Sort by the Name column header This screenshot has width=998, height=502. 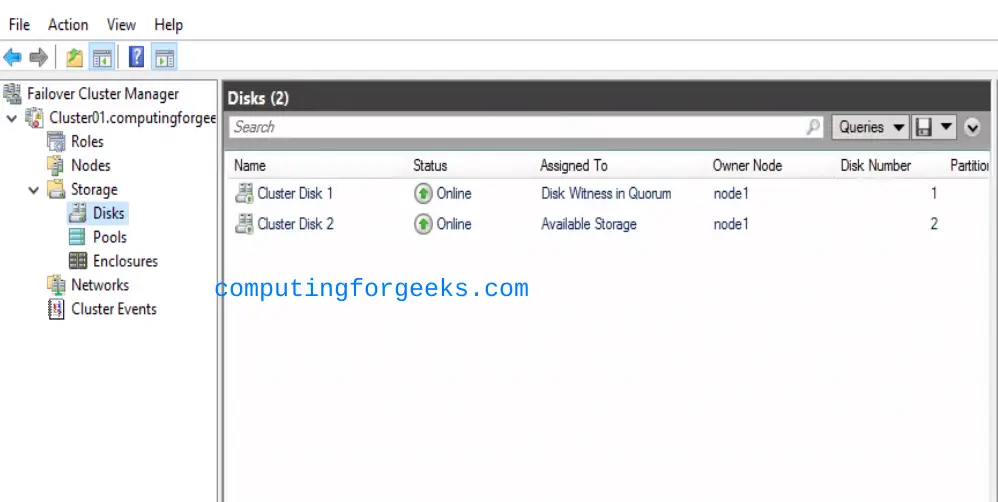coord(250,165)
